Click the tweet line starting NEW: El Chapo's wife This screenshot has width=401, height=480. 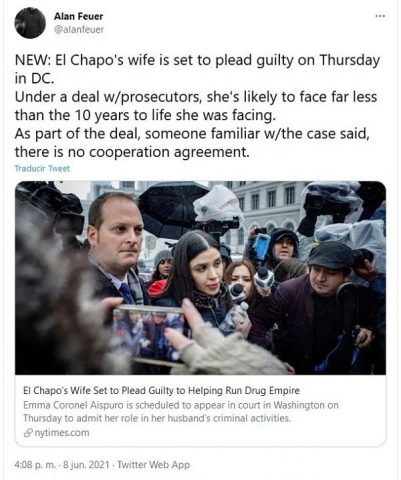[197, 60]
